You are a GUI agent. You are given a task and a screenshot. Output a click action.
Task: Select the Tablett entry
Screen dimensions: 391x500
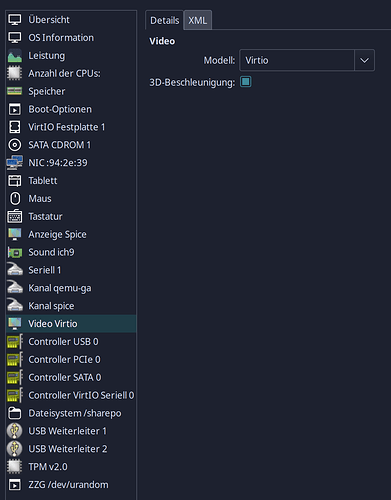71,181
